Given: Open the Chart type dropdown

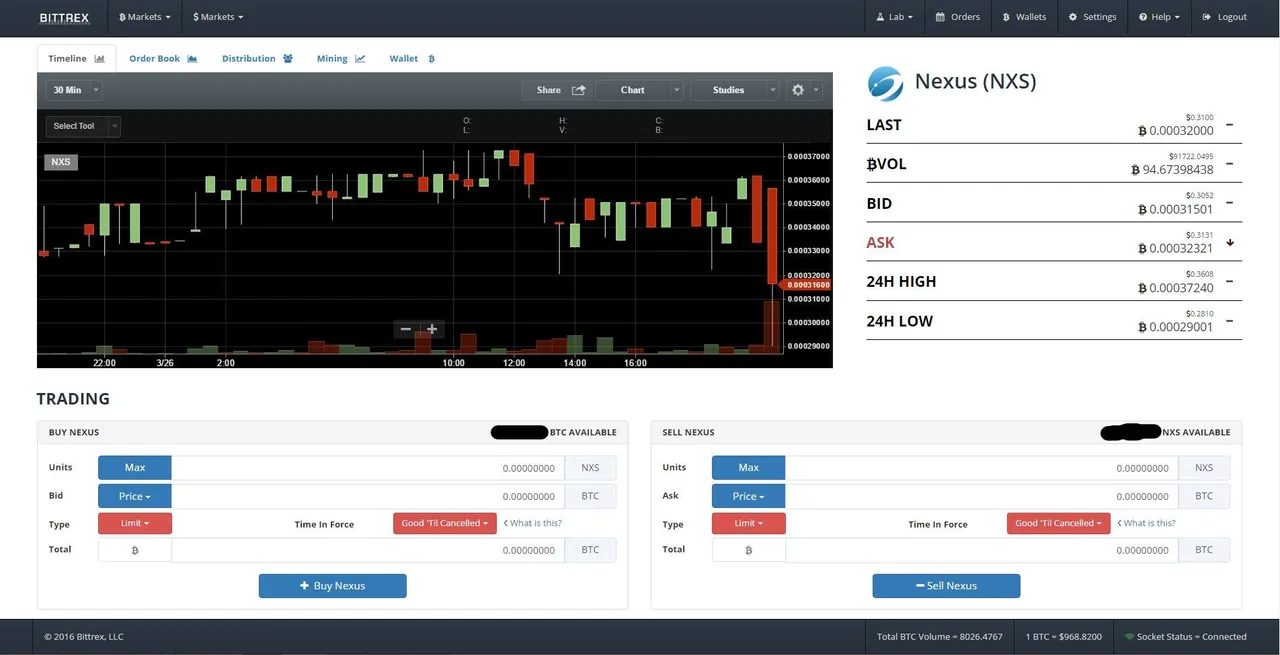Looking at the screenshot, I should pos(639,90).
